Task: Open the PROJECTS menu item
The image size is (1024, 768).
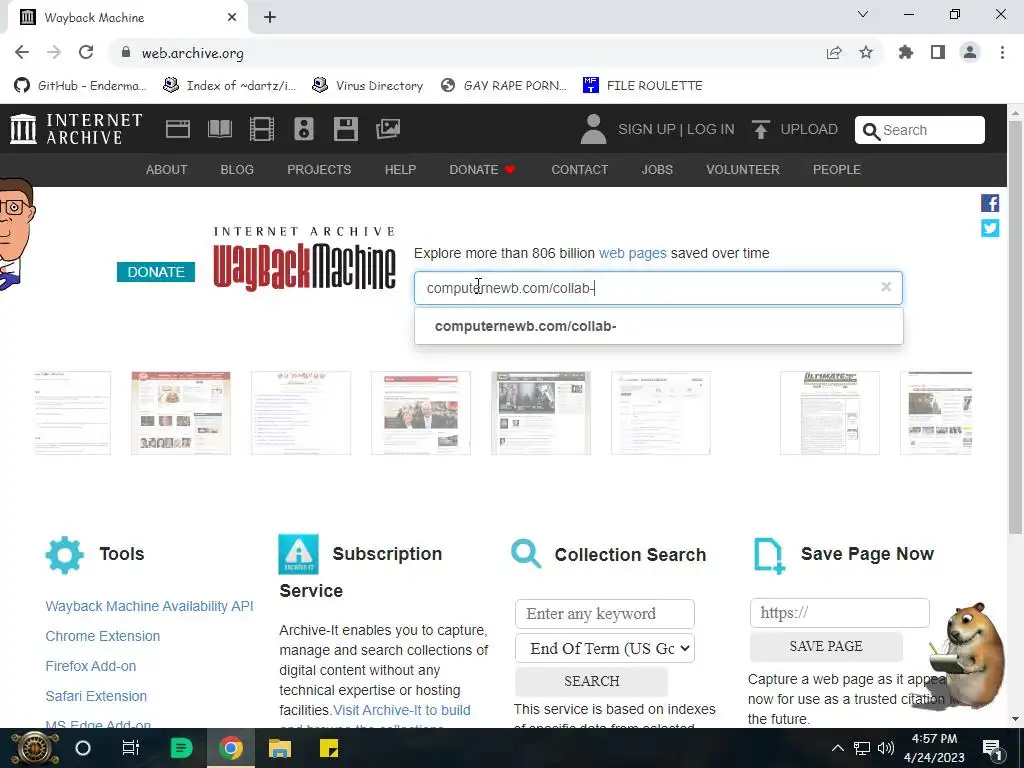Action: point(319,170)
